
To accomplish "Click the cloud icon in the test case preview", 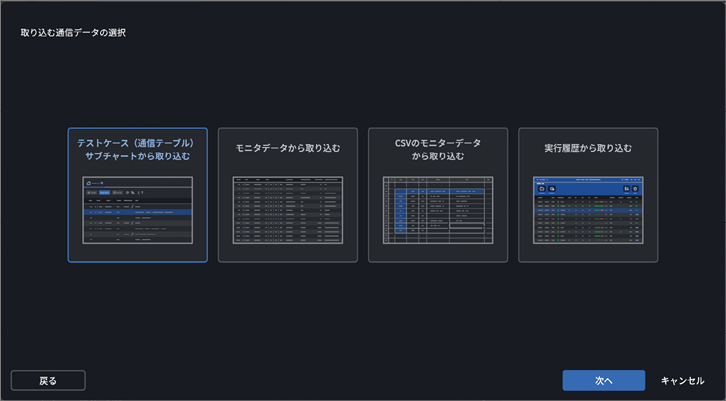I will tap(88, 183).
